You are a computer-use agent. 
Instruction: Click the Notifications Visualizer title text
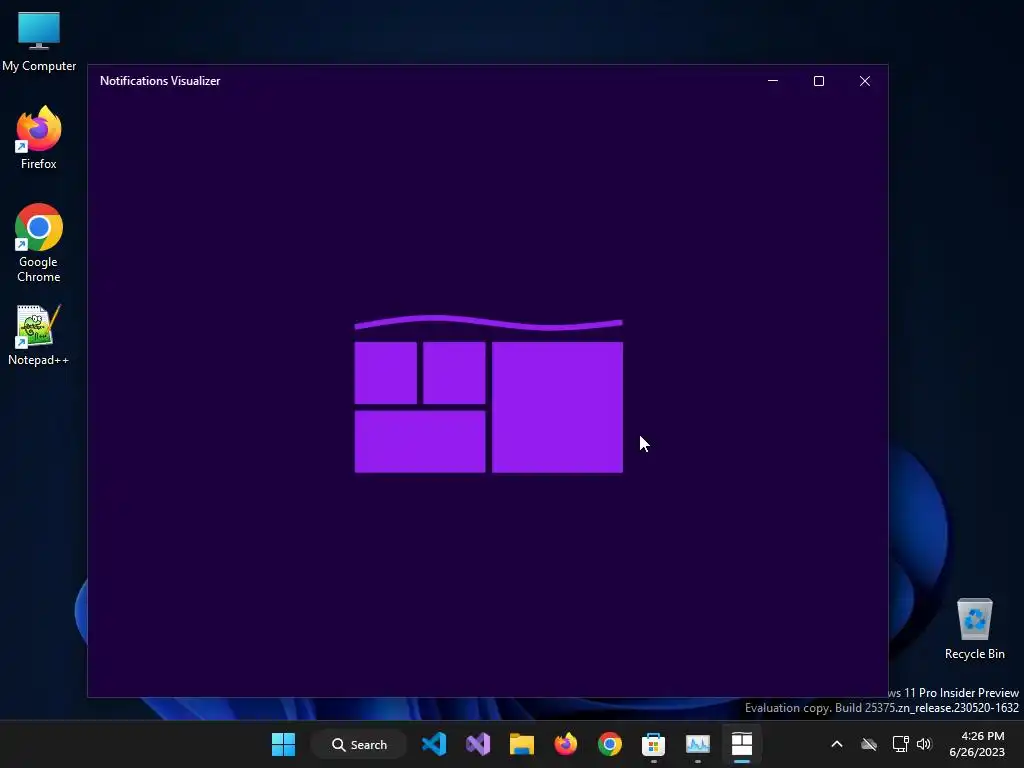[x=160, y=81]
